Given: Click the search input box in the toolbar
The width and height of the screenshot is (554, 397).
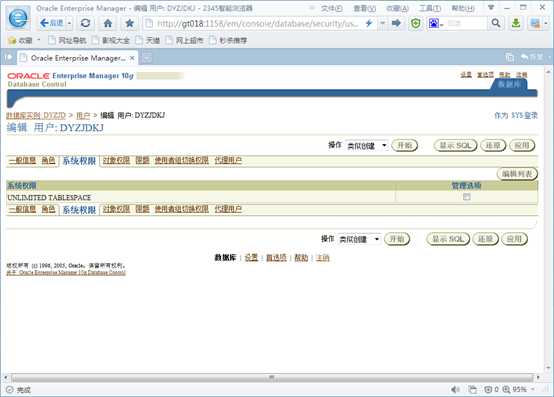Looking at the screenshot, I should [x=466, y=24].
